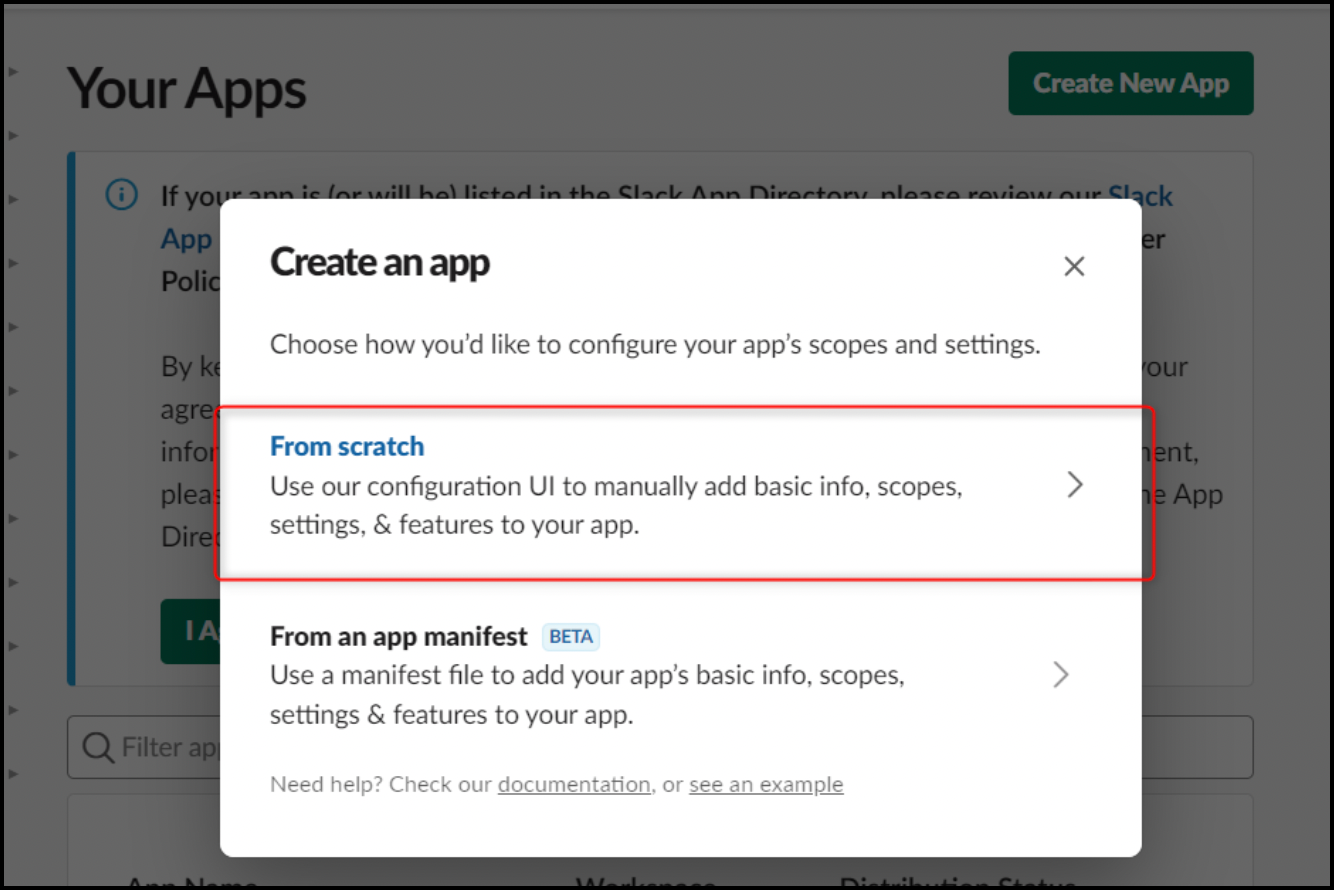Open the see an example link

coord(766,784)
